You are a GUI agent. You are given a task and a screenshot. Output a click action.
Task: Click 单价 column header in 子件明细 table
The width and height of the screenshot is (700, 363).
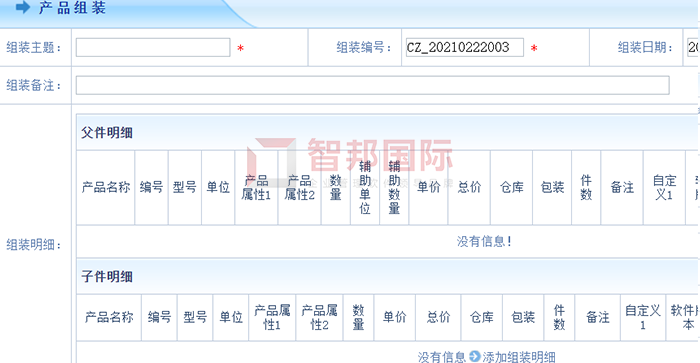tap(395, 317)
